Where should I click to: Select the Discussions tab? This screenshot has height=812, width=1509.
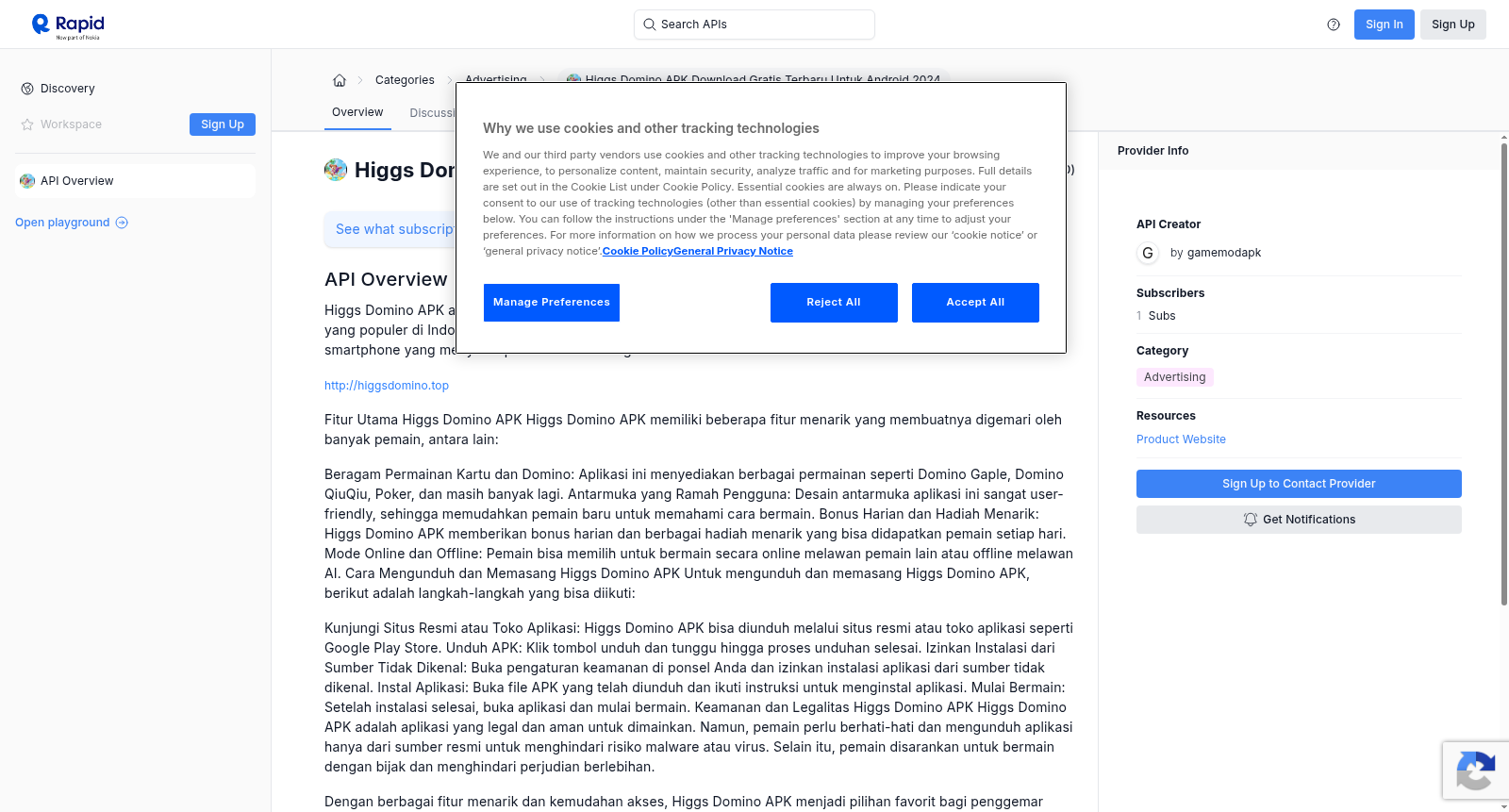[x=433, y=113]
